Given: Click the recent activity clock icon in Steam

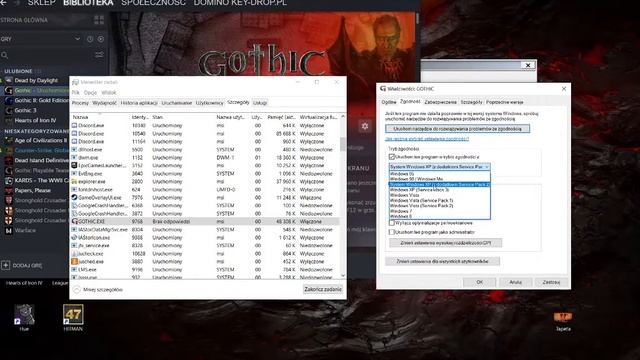Looking at the screenshot, I should click(90, 39).
